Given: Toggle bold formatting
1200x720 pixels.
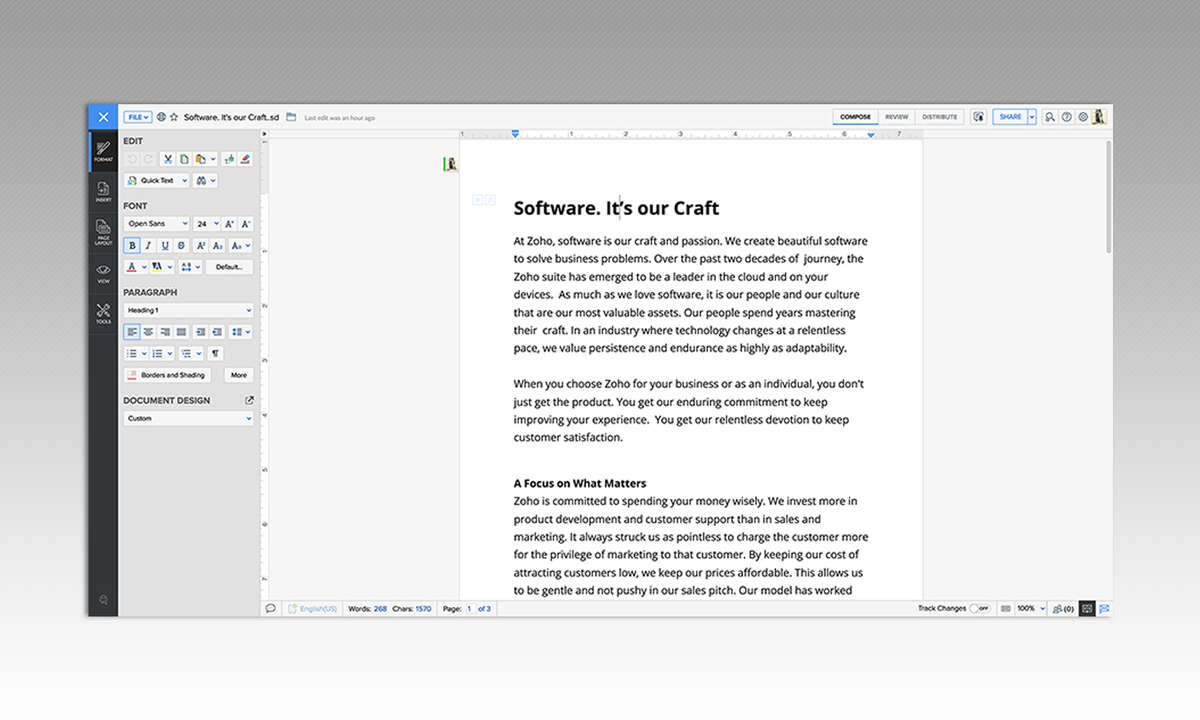Looking at the screenshot, I should tap(132, 245).
